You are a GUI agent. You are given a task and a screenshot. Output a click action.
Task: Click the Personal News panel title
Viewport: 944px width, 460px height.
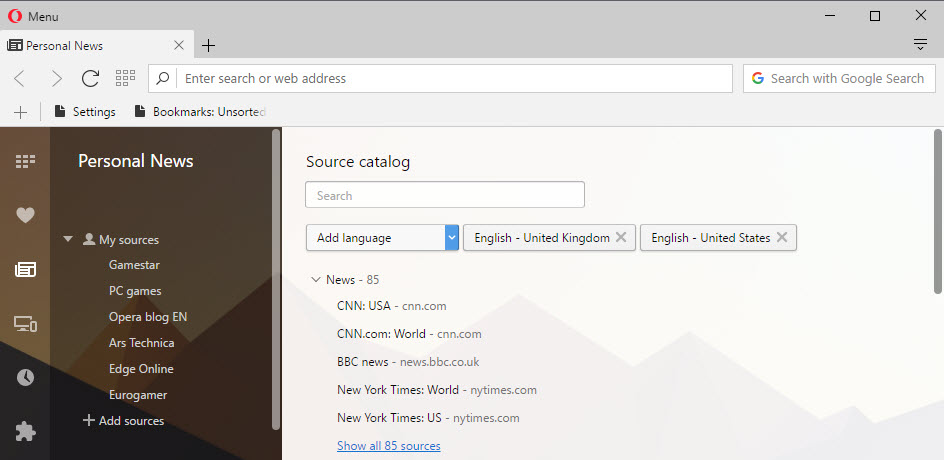click(135, 161)
